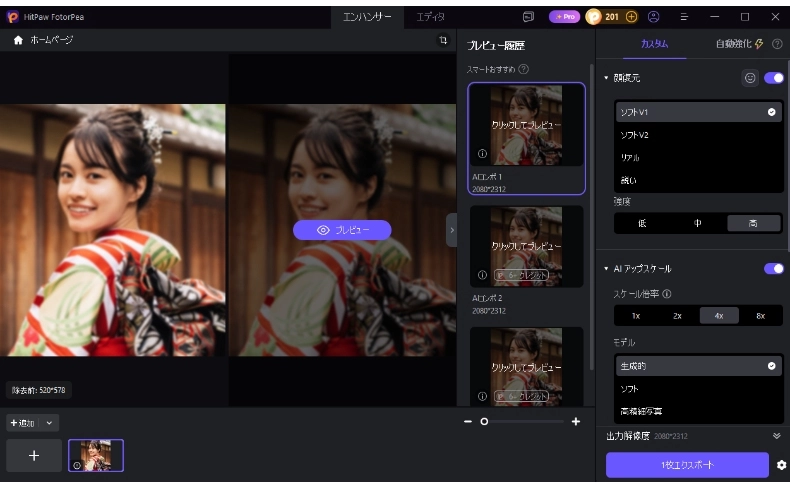
Task: Click the HitPaw FotorPea logo icon
Action: [13, 17]
